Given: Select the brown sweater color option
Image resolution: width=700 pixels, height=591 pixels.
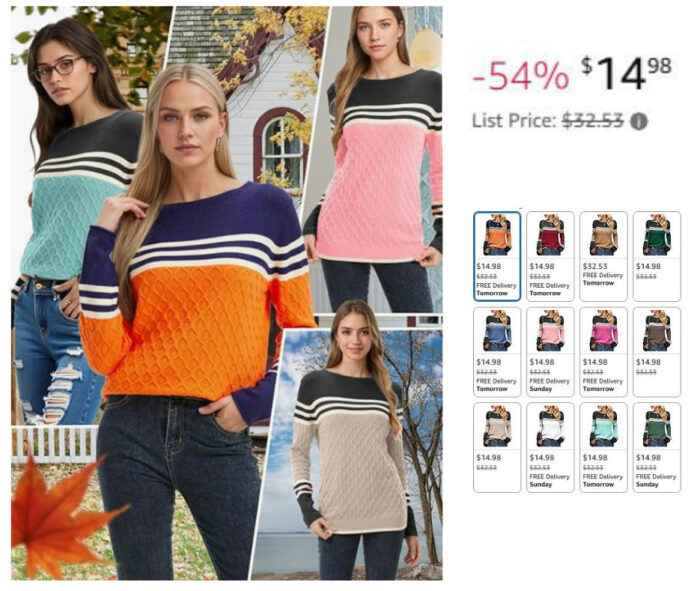Looking at the screenshot, I should pos(657,352).
